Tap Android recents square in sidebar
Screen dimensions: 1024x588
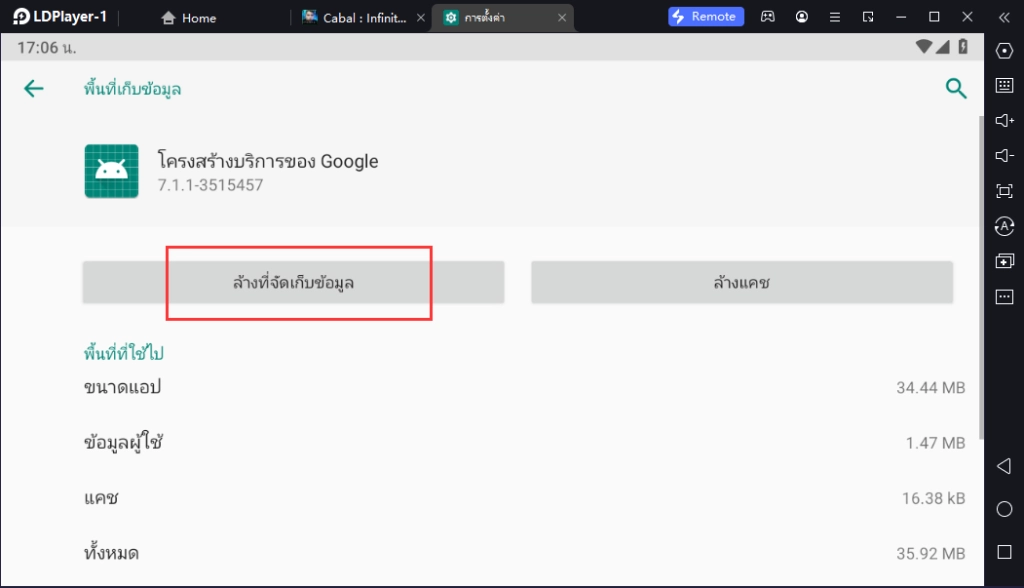click(1004, 552)
